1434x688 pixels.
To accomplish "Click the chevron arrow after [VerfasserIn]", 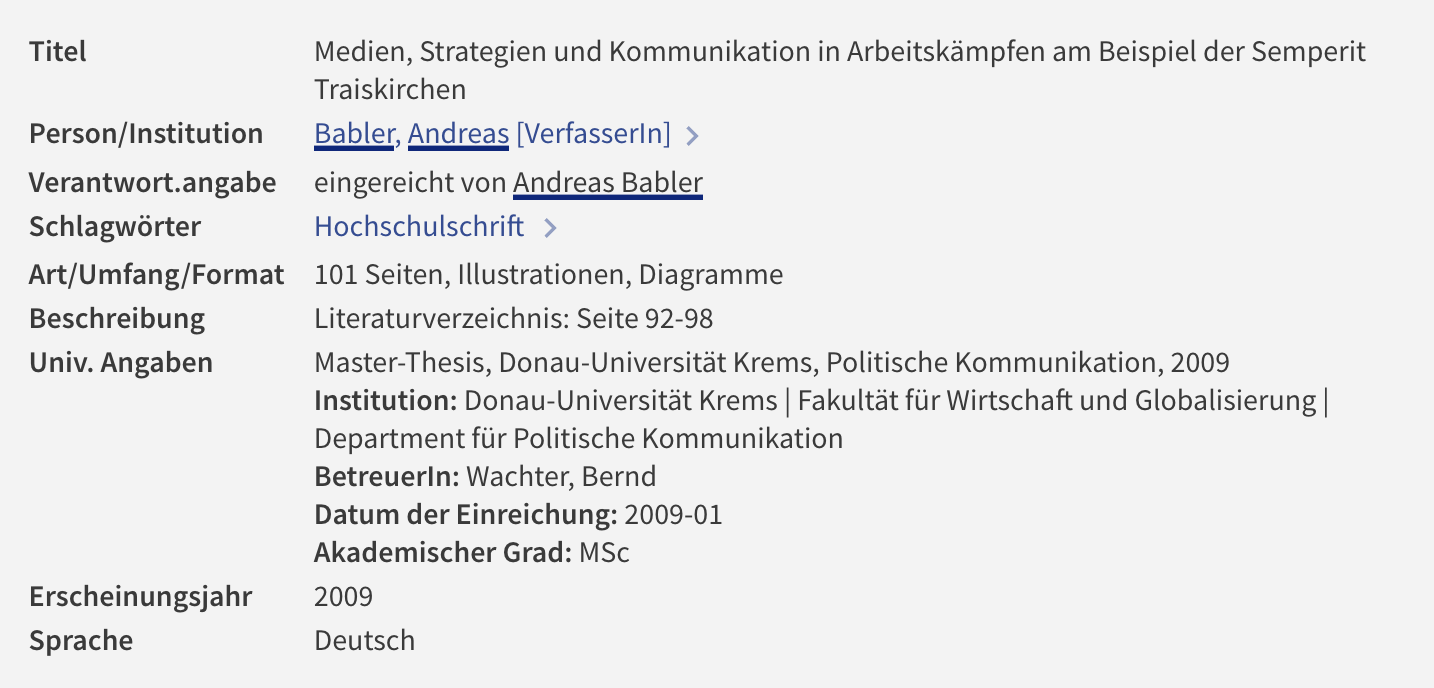I will coord(693,135).
